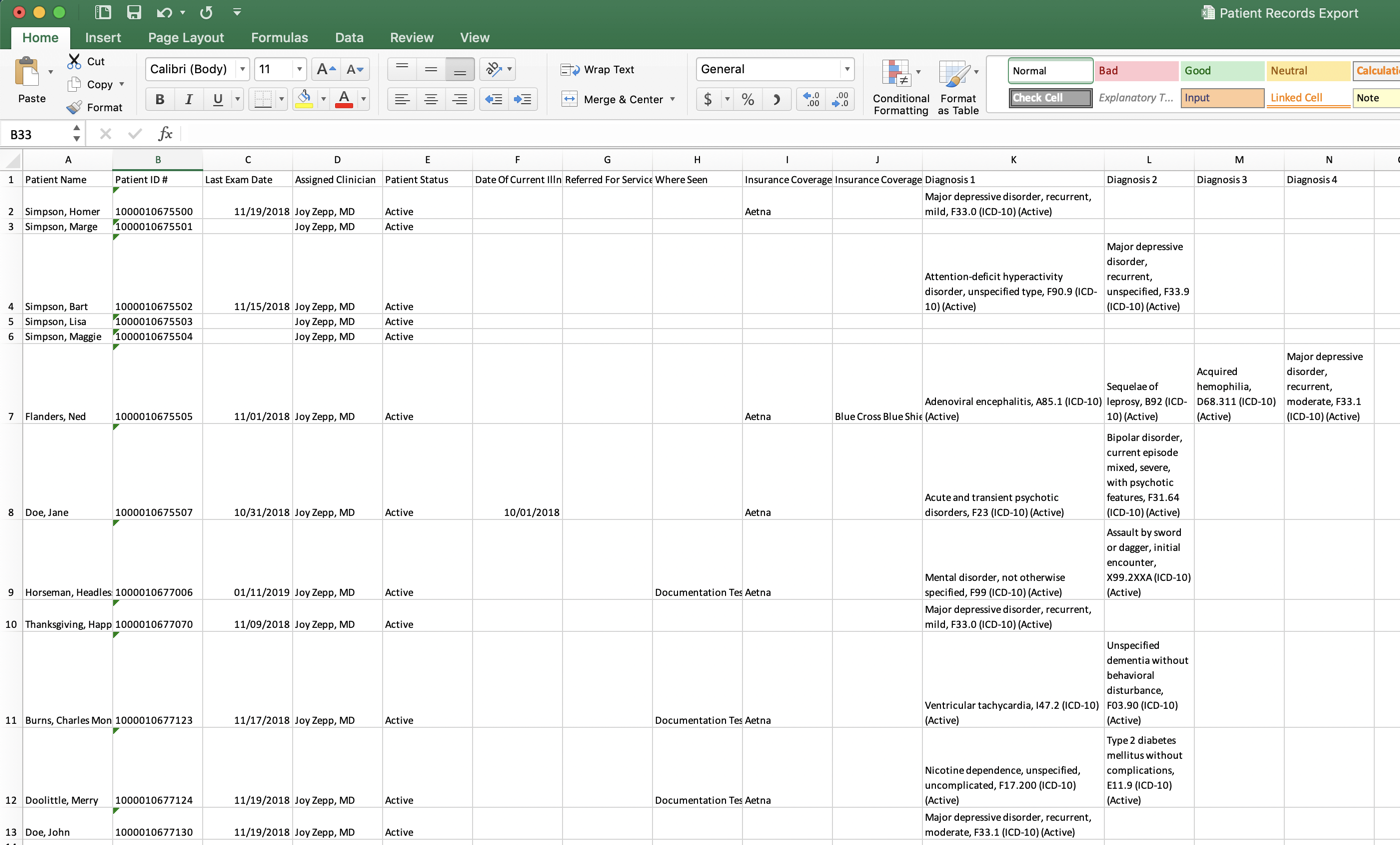Apply the yellow fill color bucket

[304, 100]
